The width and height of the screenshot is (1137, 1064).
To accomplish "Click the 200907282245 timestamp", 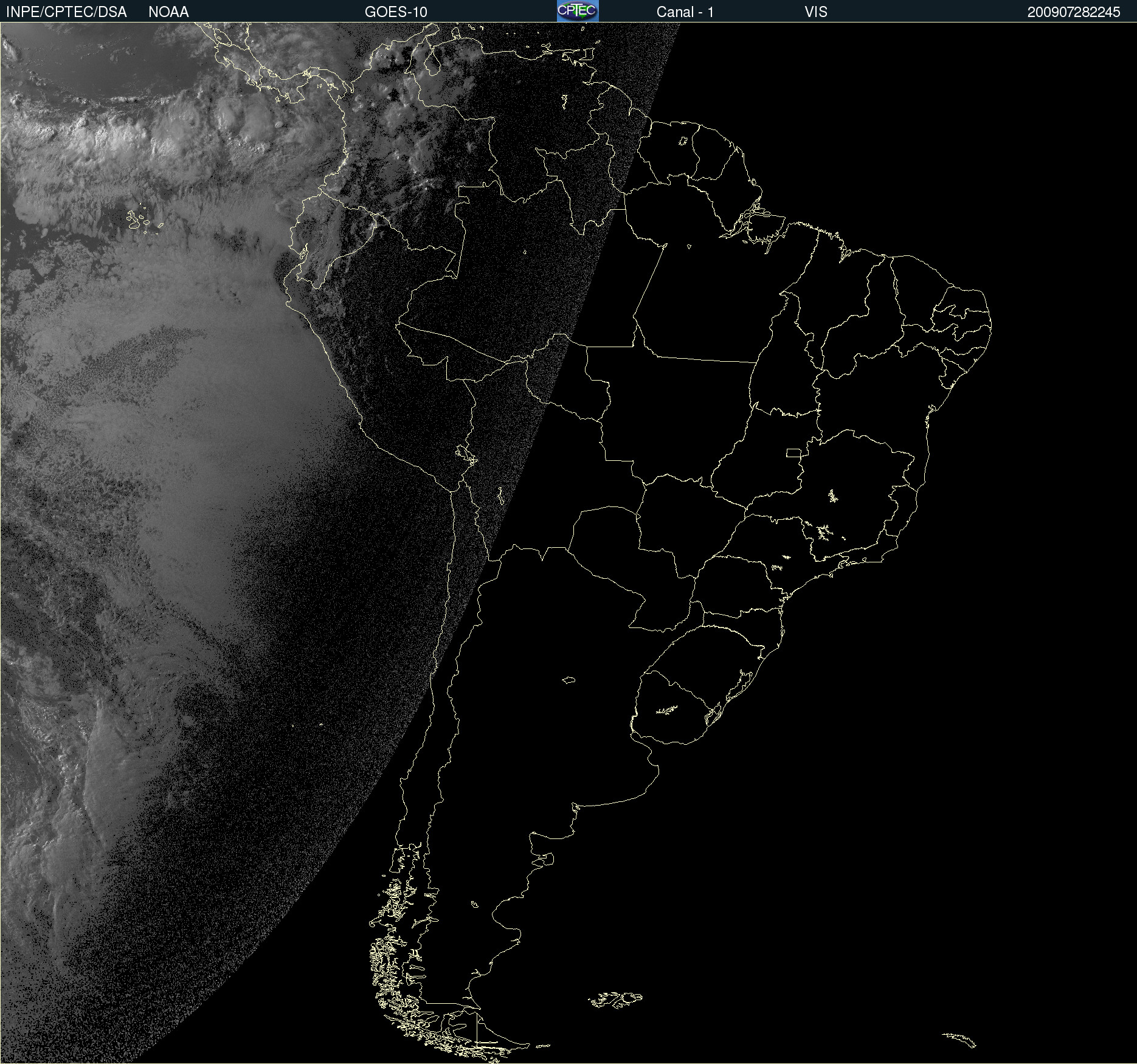I will [x=1074, y=12].
